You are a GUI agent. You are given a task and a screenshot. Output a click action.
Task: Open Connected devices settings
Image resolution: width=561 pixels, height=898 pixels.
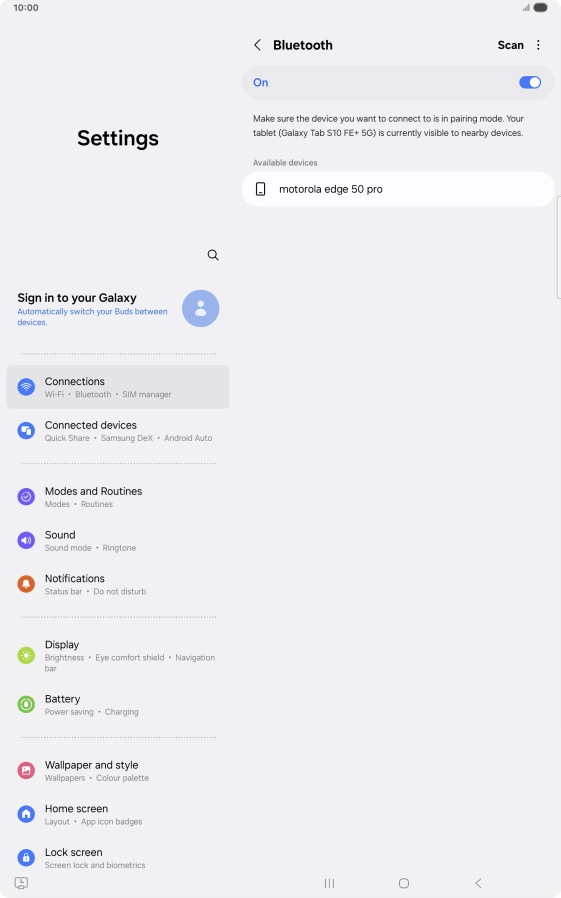pyautogui.click(x=118, y=431)
